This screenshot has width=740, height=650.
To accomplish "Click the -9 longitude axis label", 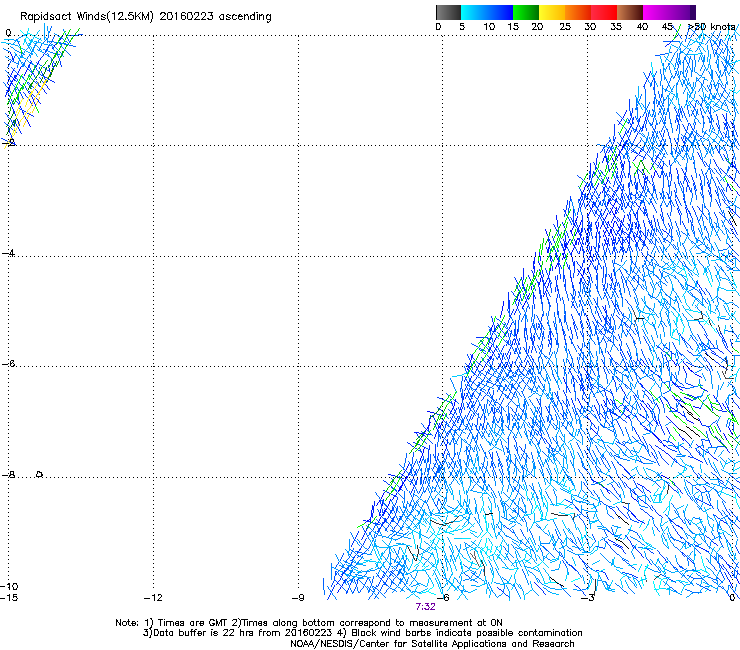I will click(298, 598).
